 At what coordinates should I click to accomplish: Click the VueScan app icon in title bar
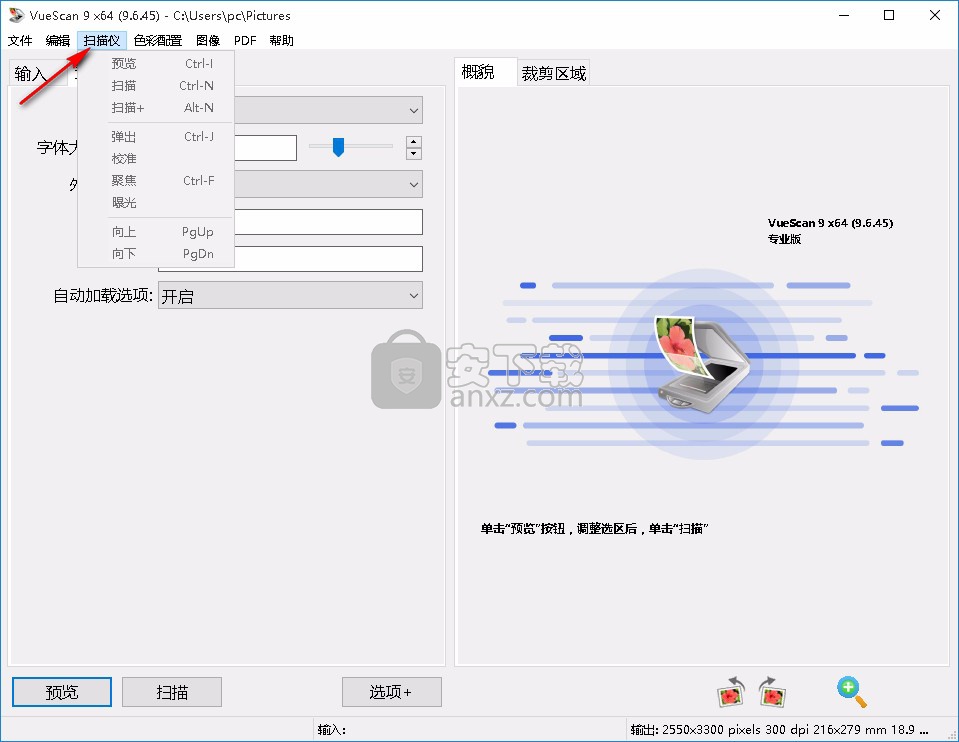point(16,15)
